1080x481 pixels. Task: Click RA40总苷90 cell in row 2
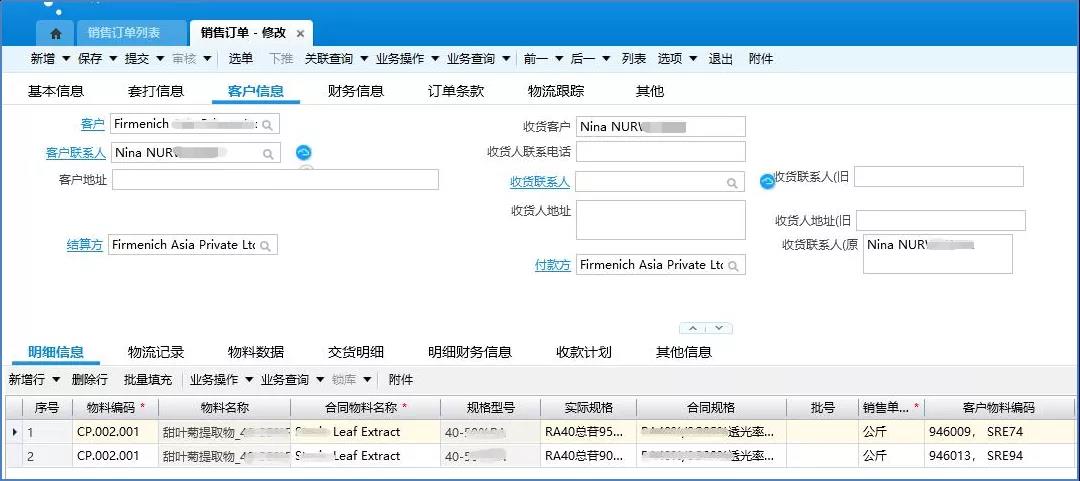[588, 456]
